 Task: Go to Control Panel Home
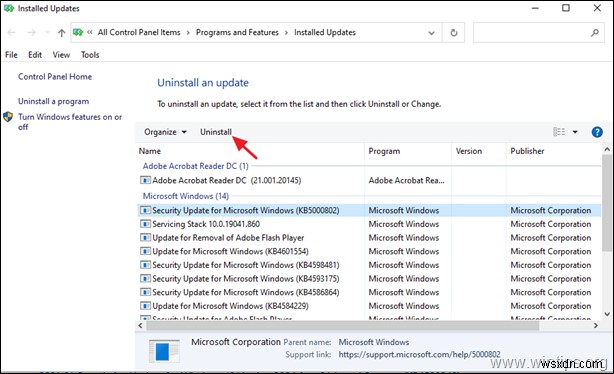[x=55, y=77]
